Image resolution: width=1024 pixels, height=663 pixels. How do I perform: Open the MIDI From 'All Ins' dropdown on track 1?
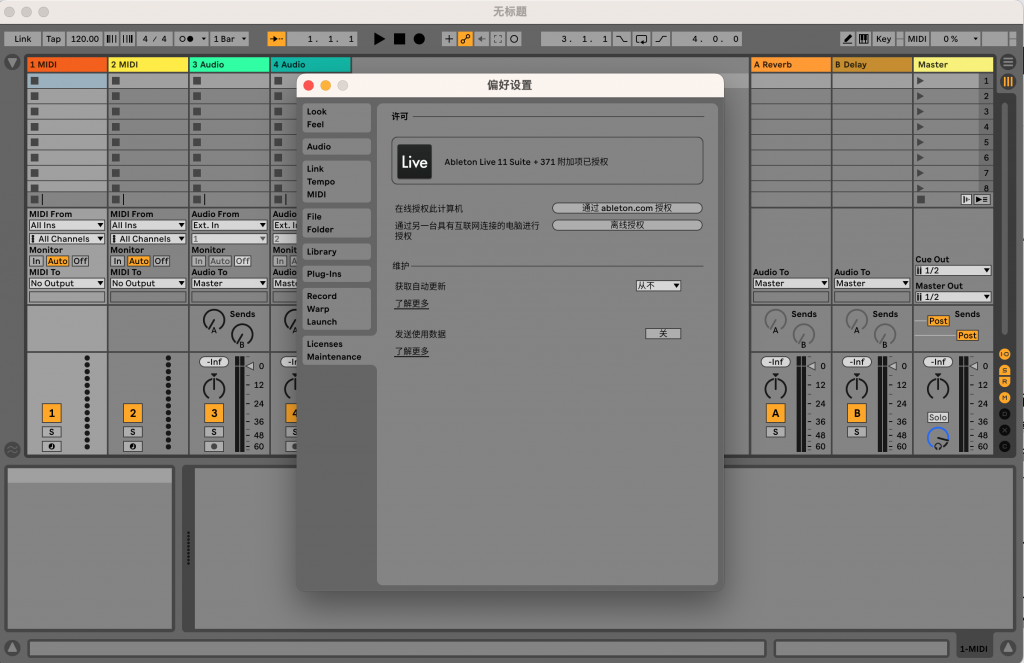pos(66,226)
